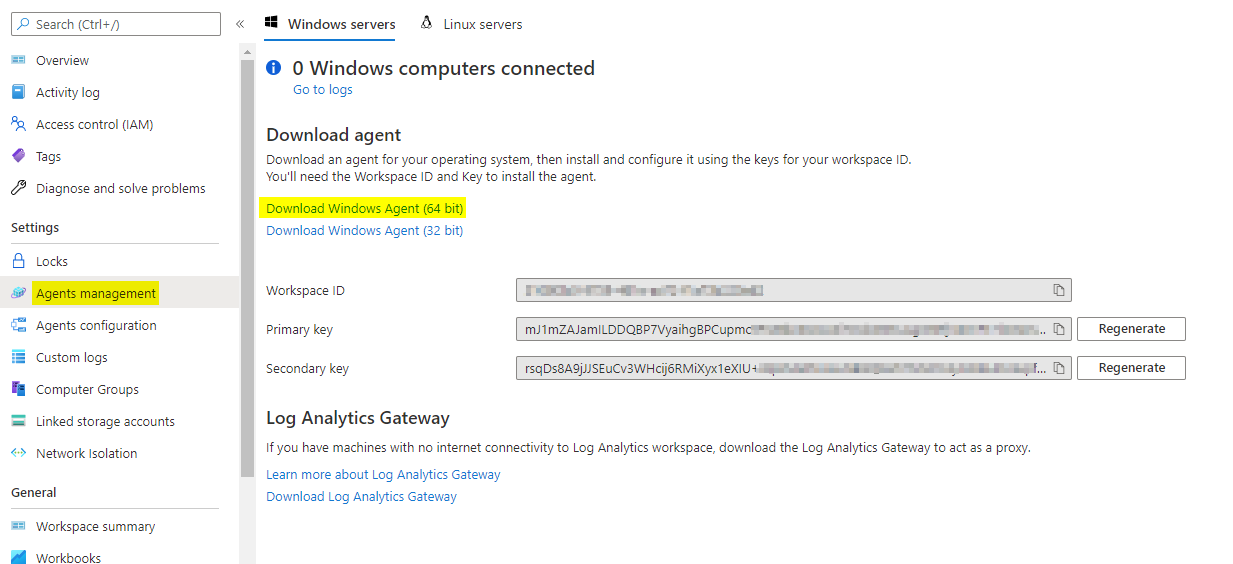Click the Tags icon in sidebar
The width and height of the screenshot is (1233, 564).
[18, 156]
